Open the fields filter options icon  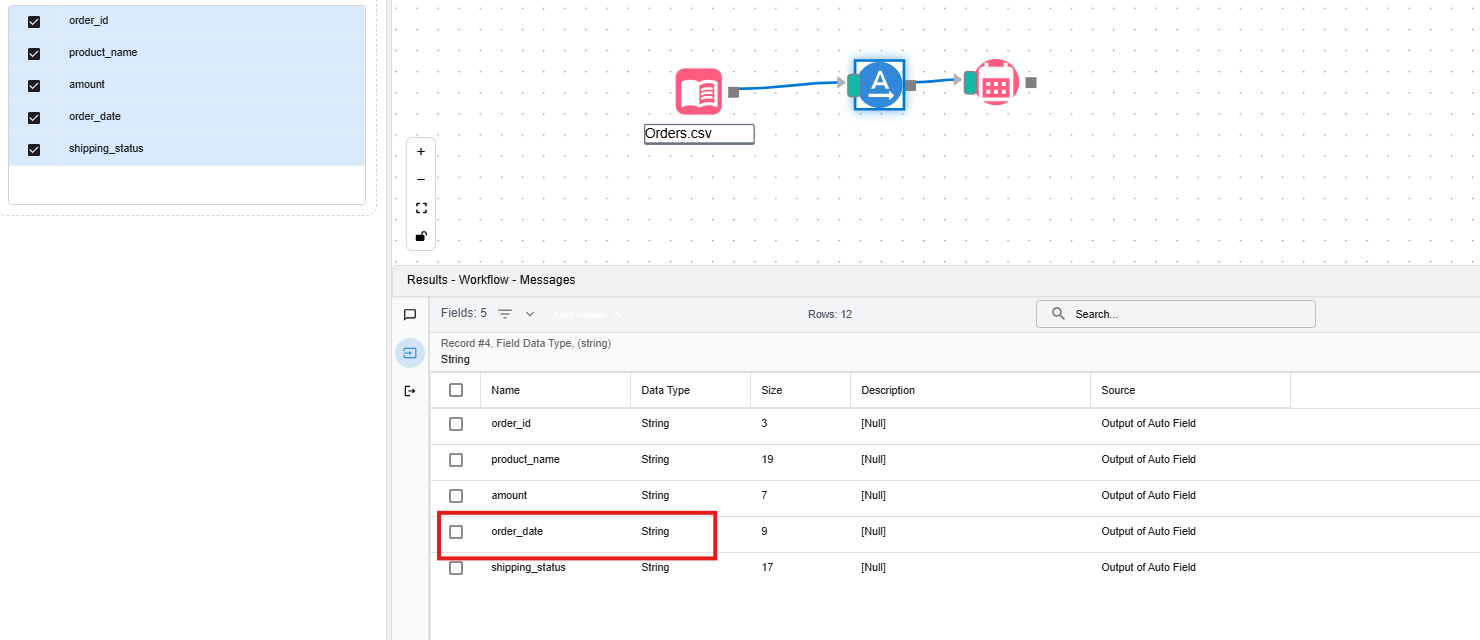505,314
